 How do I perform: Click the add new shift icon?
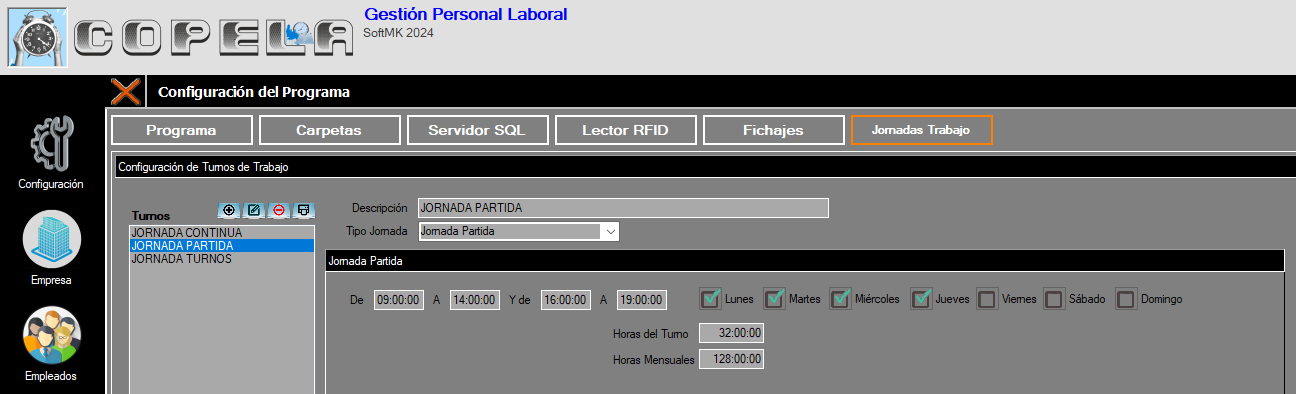point(229,210)
